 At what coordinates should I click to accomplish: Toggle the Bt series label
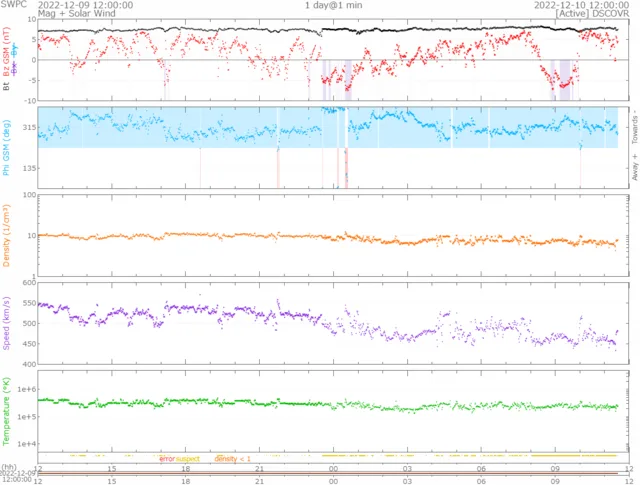click(7, 87)
